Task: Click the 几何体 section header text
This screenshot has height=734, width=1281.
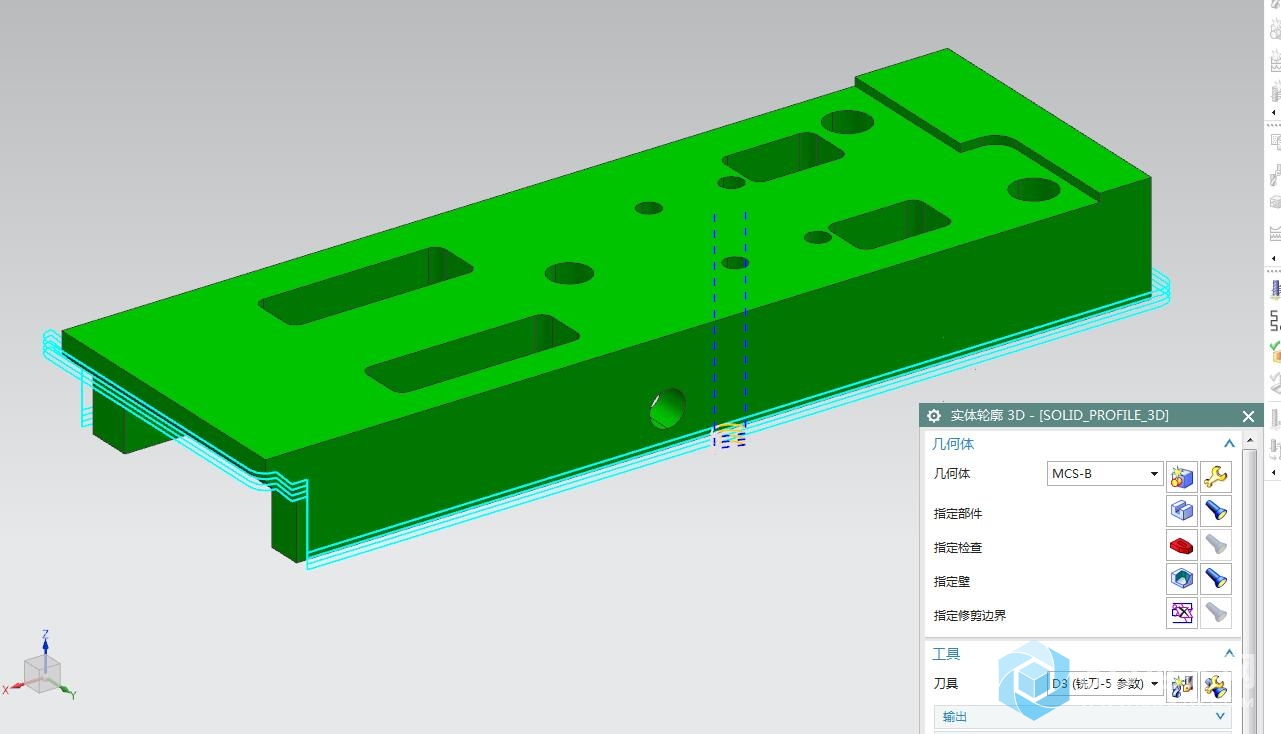Action: (x=953, y=444)
